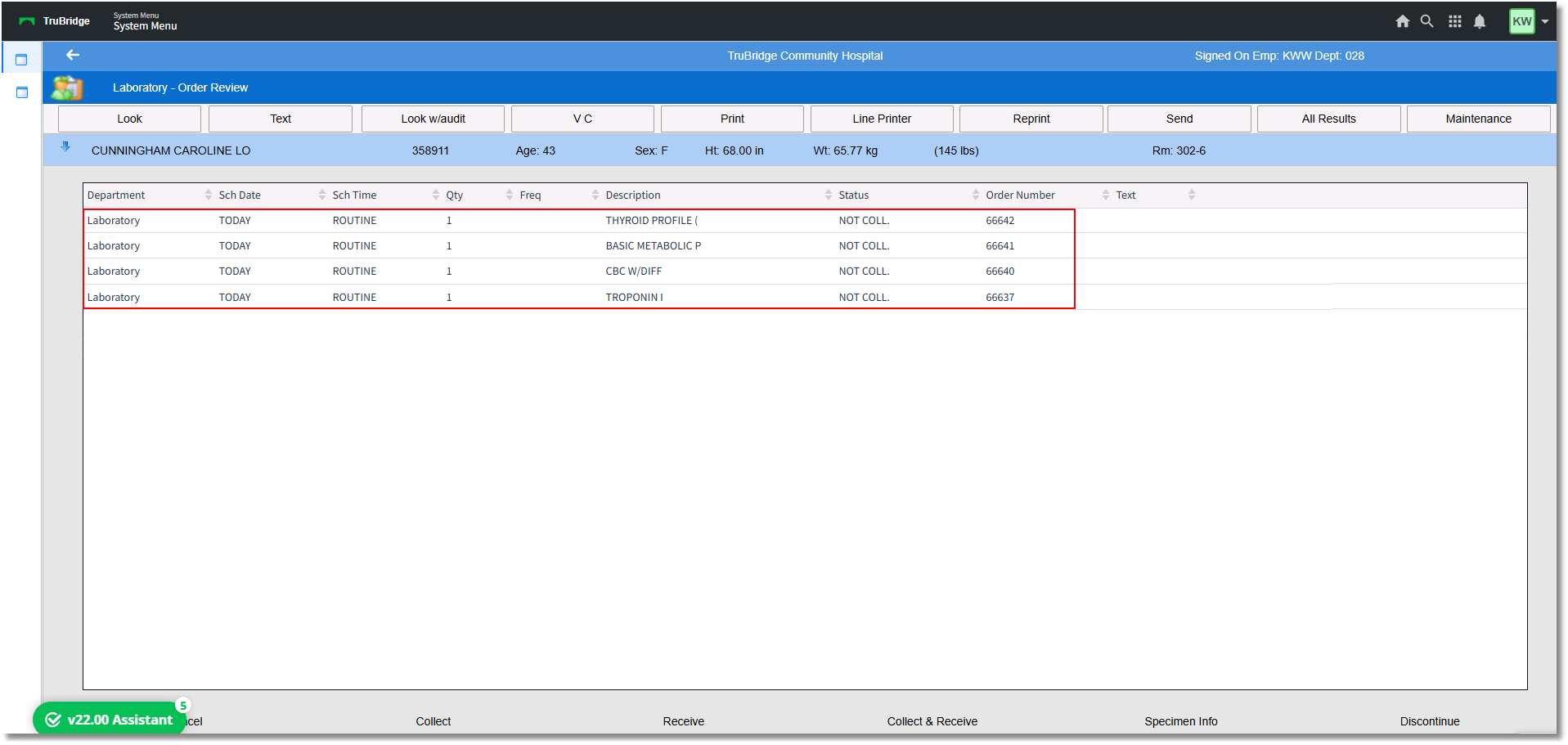Click the TruBridge logo
Viewport: 1568px width, 745px height.
pos(55,21)
